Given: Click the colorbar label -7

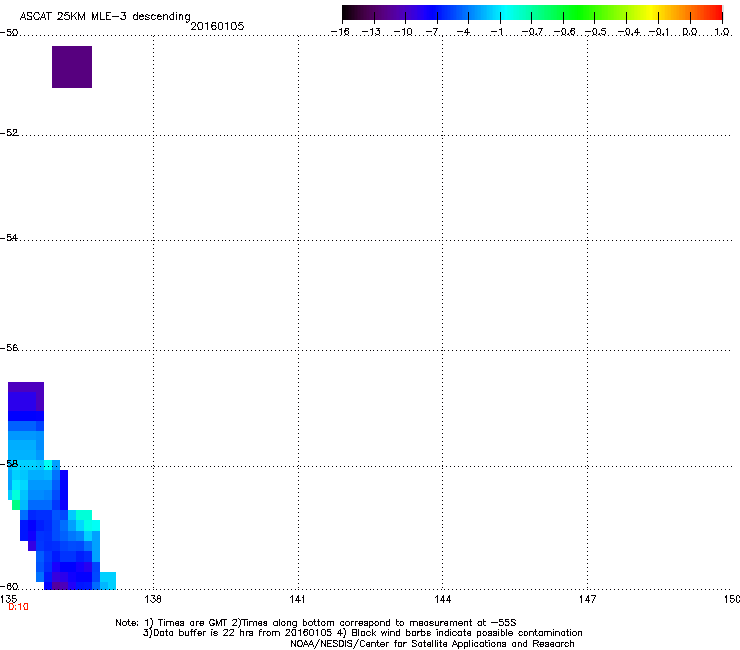Looking at the screenshot, I should [x=432, y=32].
